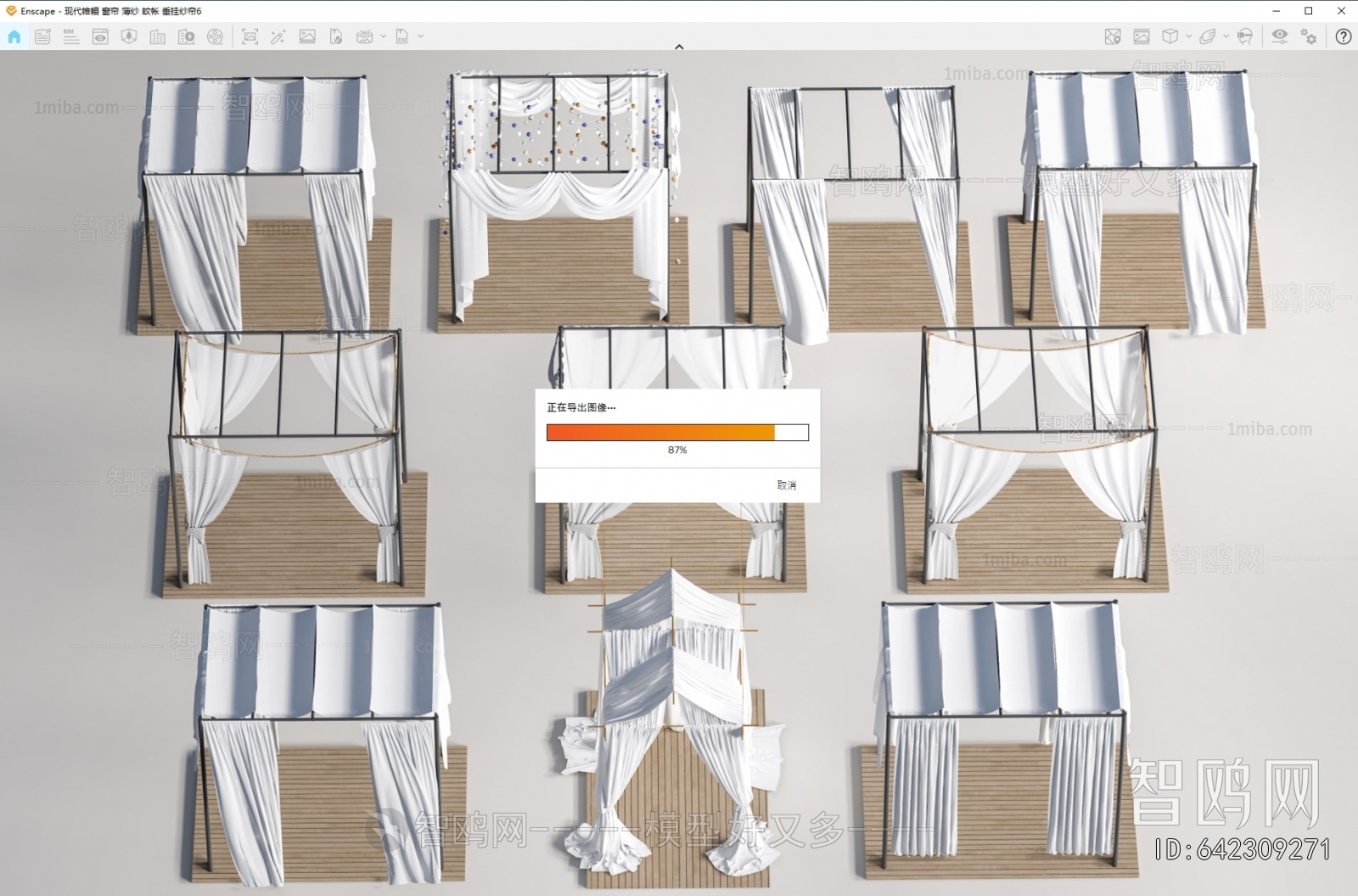This screenshot has height=896, width=1358.
Task: Click 取消 to cancel the image export
Action: (x=786, y=485)
